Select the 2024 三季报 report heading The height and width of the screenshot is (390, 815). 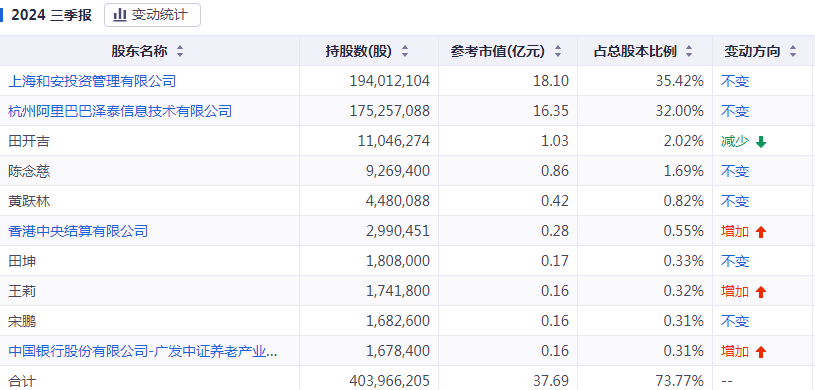coord(51,15)
